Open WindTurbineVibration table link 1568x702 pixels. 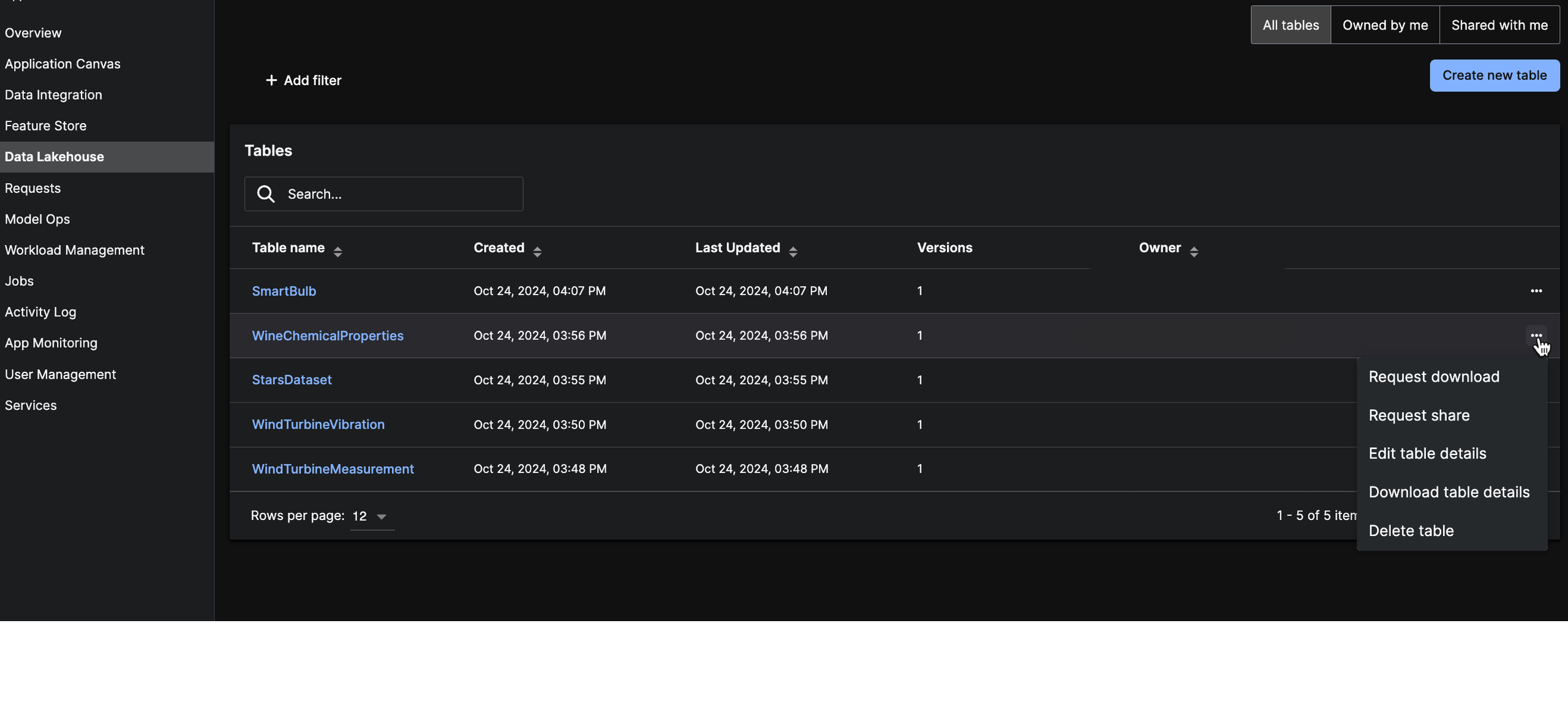318,425
